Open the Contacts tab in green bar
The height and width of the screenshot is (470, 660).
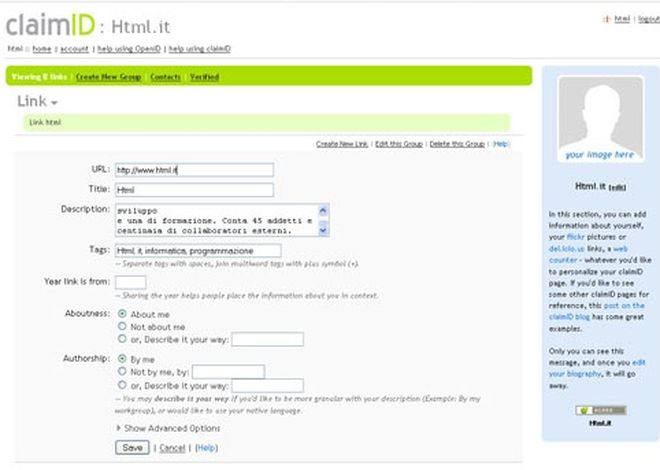pyautogui.click(x=165, y=77)
